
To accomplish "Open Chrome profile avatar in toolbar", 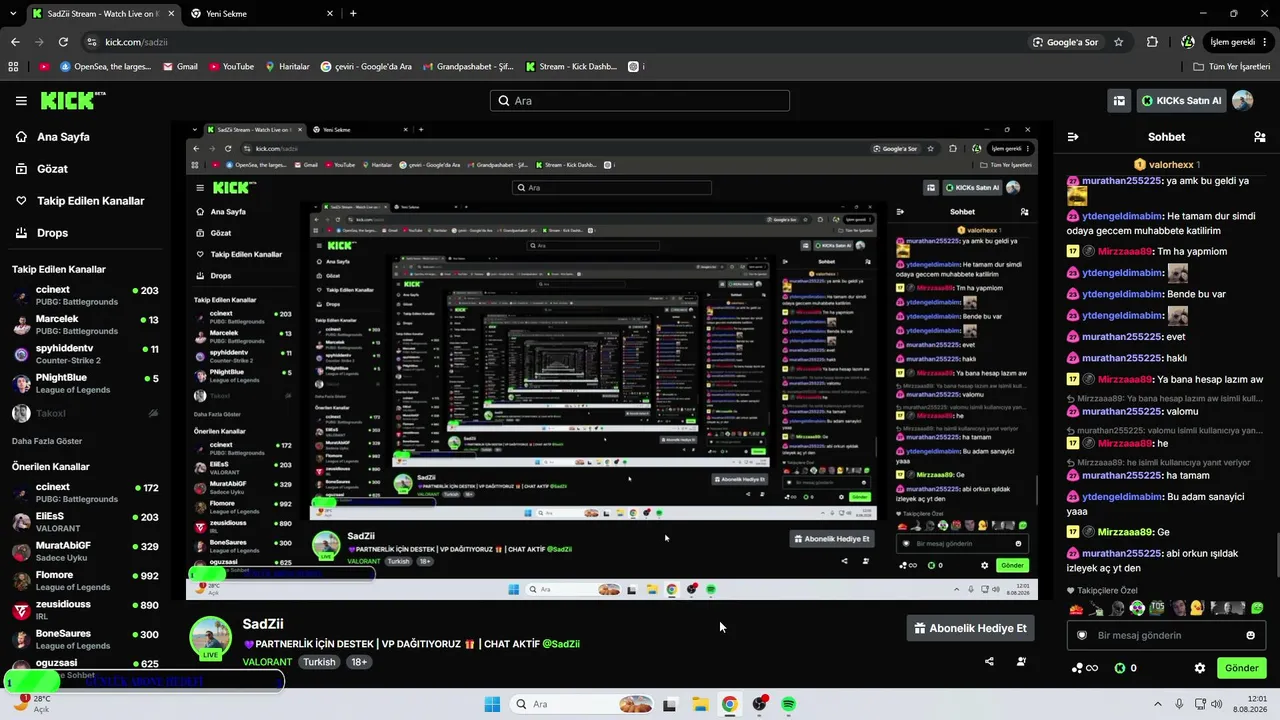I will tap(1187, 42).
